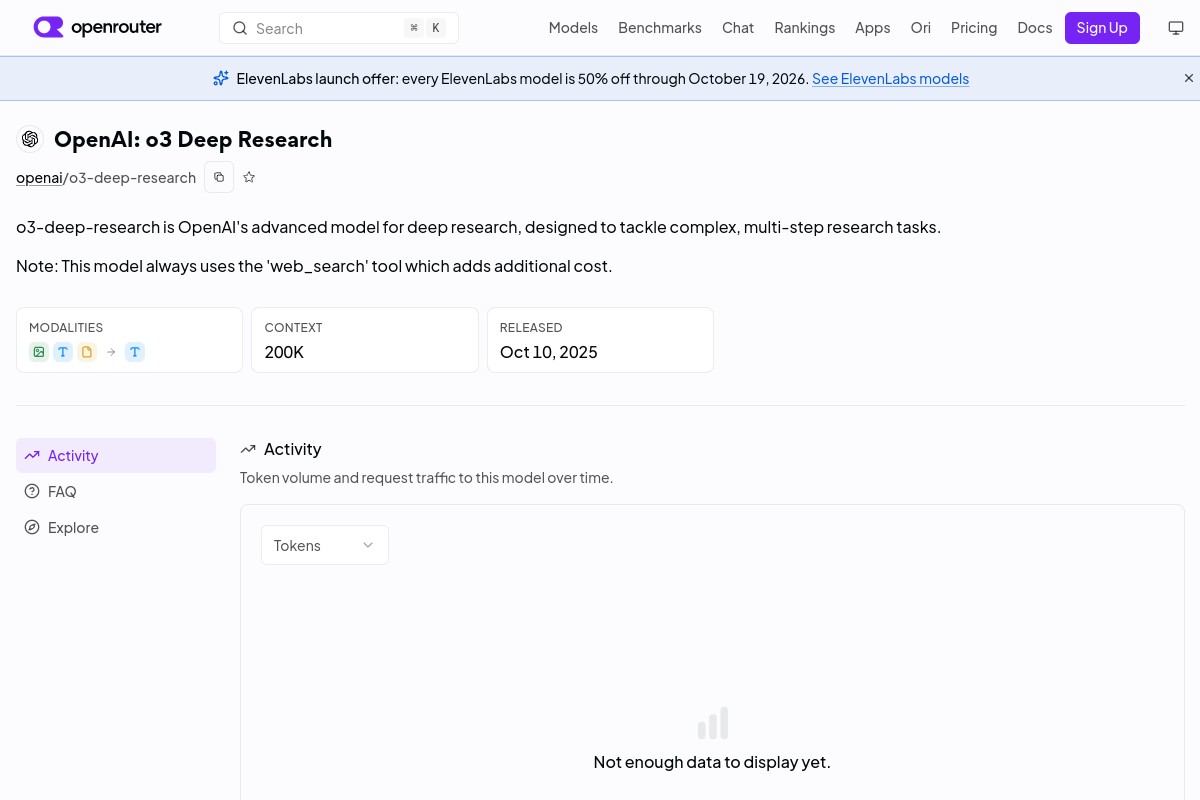Click the openai provider link
The image size is (1200, 800).
coord(39,177)
